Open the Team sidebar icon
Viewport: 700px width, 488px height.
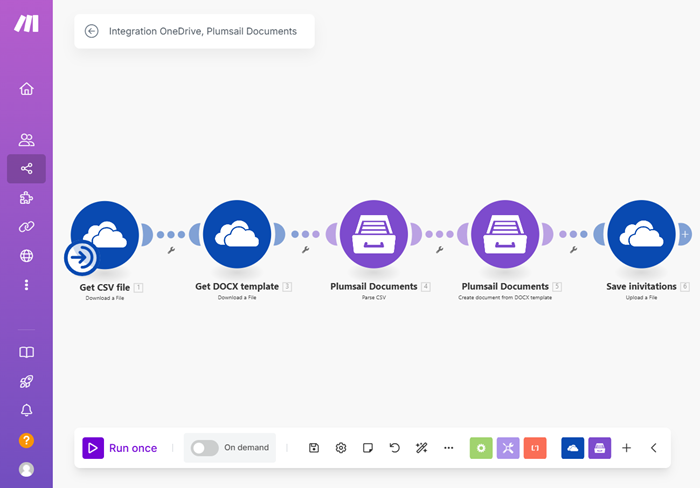[x=26, y=140]
